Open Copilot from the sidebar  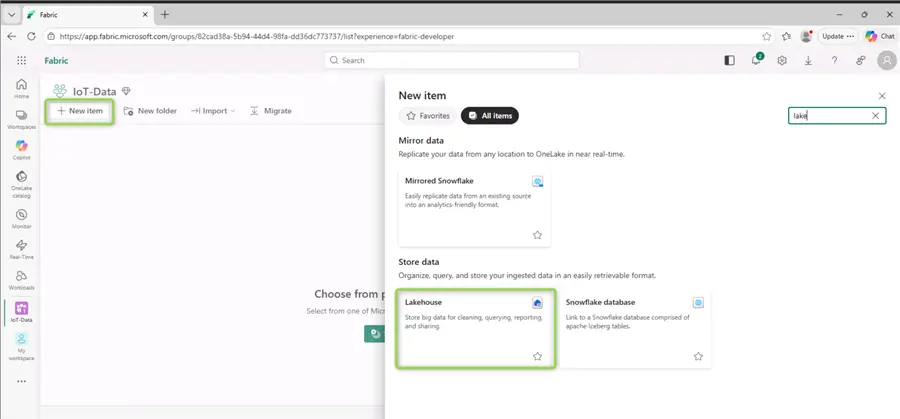(x=21, y=149)
